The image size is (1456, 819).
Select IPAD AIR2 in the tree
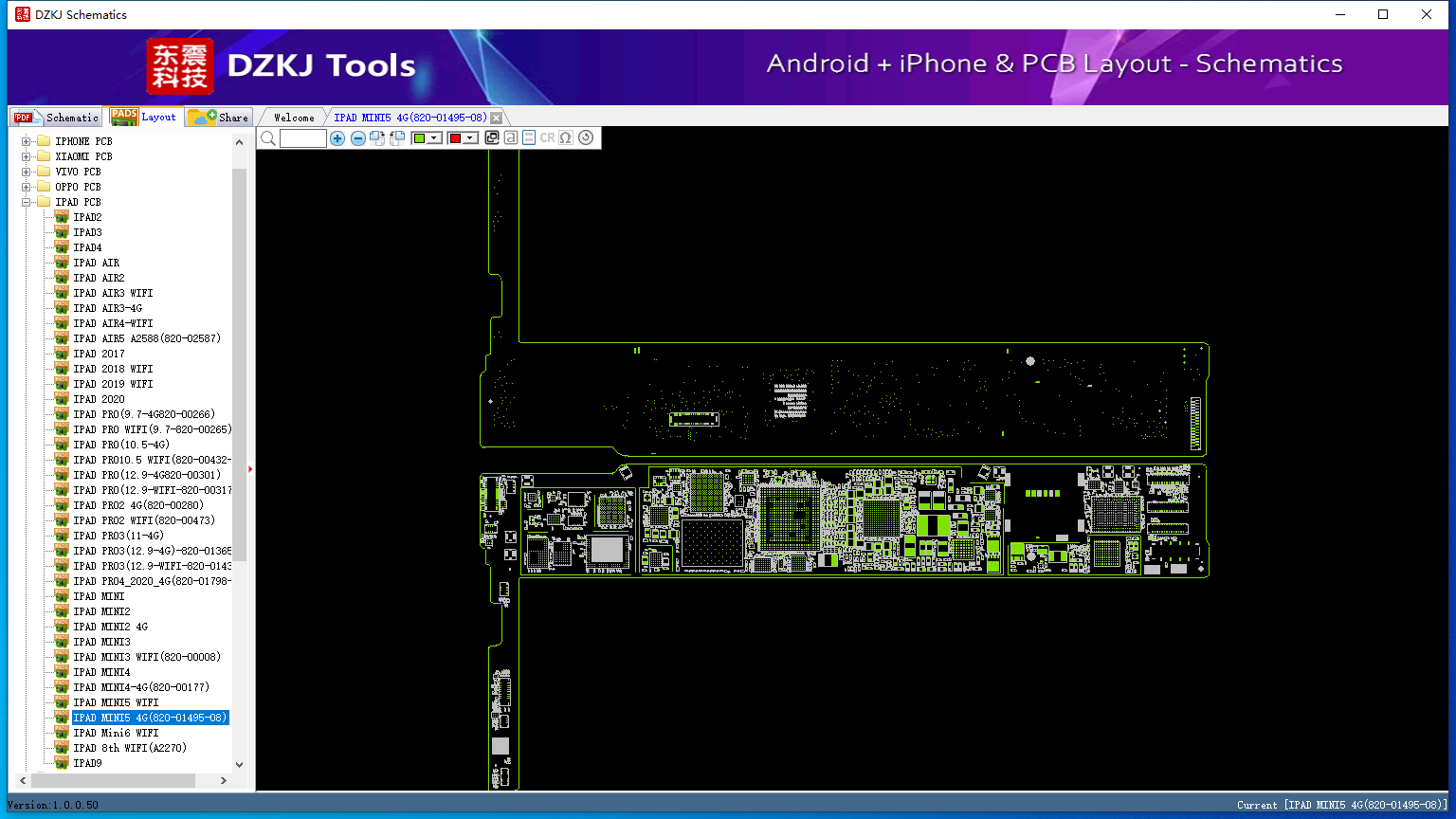click(x=99, y=278)
